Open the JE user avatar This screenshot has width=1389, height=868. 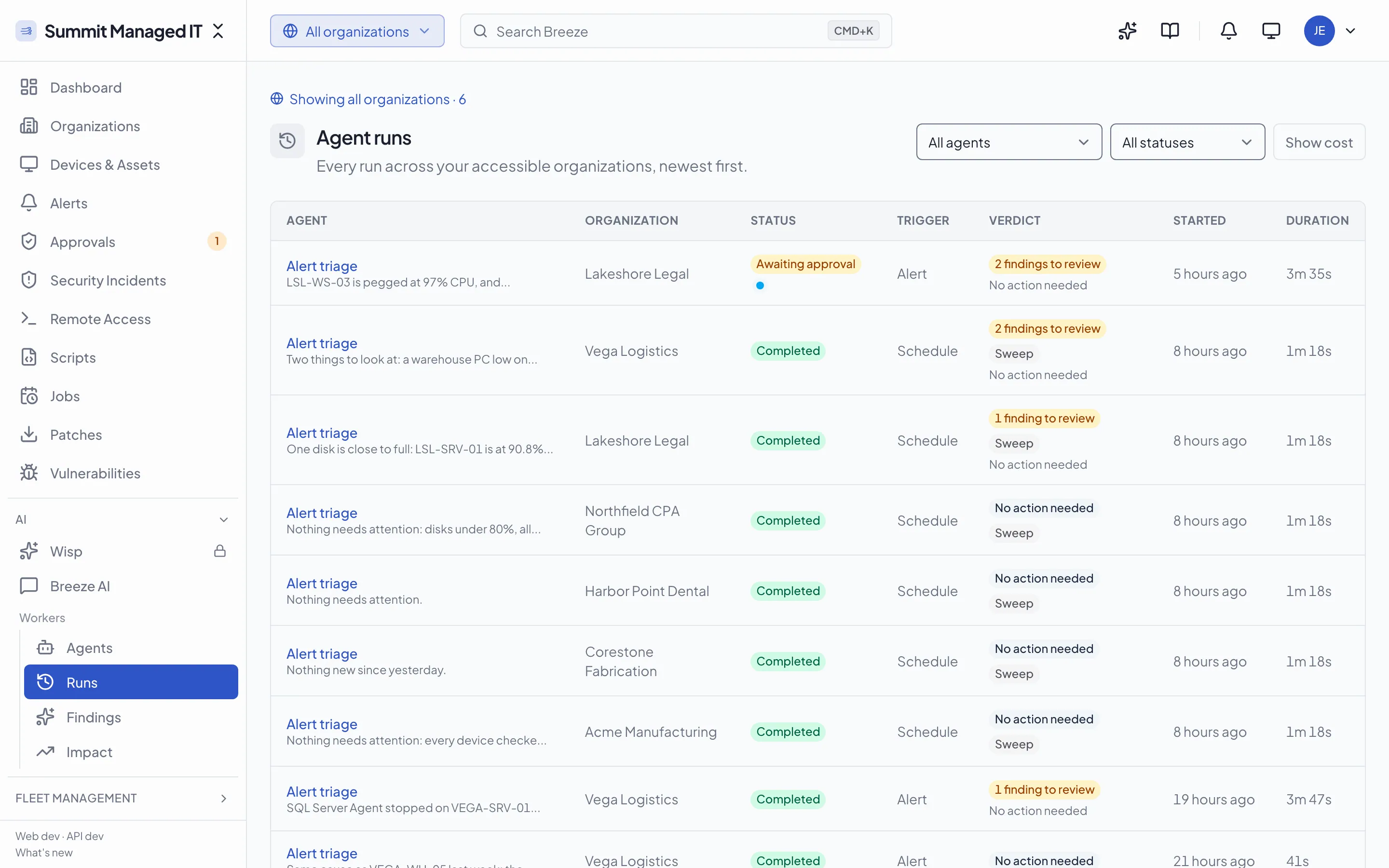coord(1319,31)
